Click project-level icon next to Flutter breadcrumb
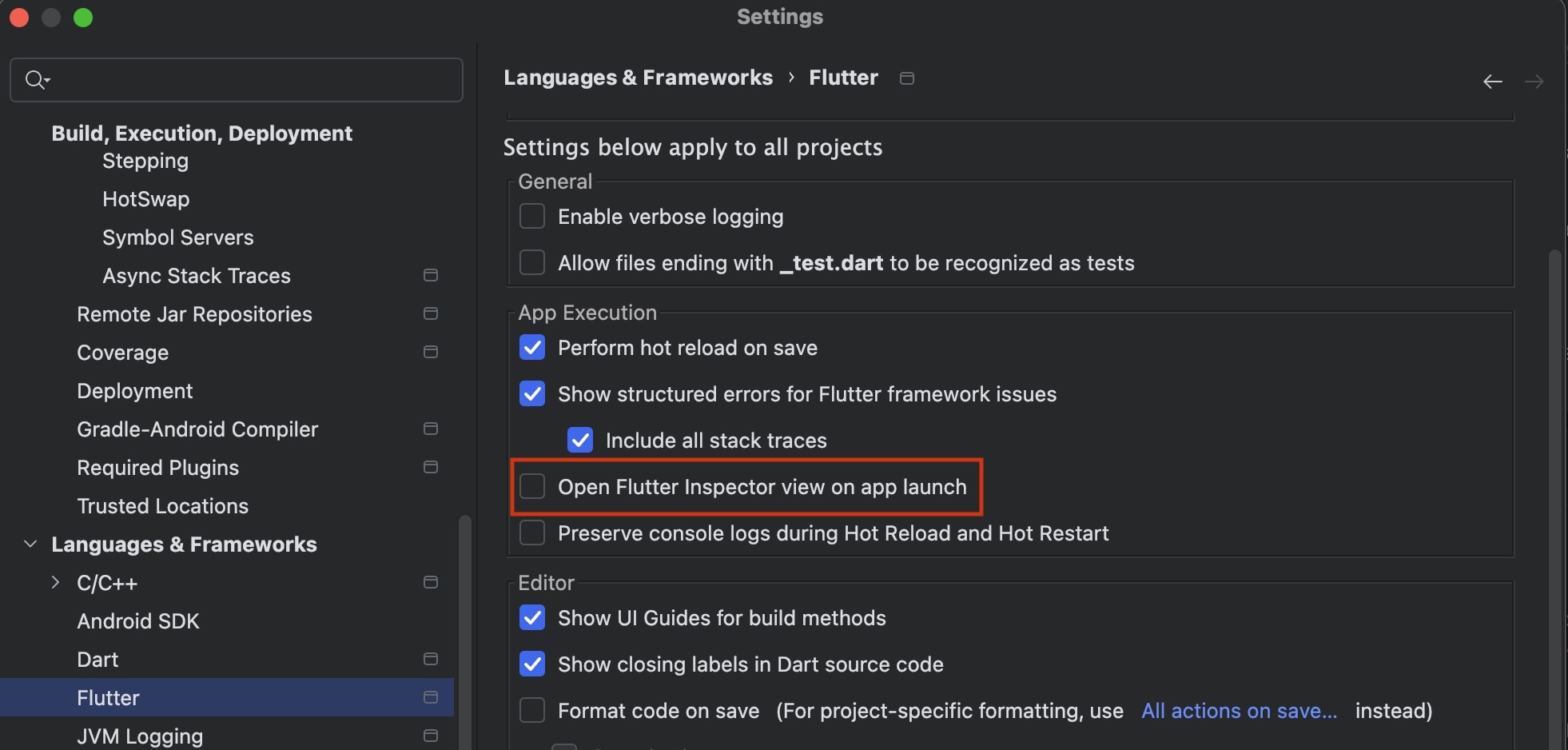This screenshot has width=1568, height=750. [906, 78]
